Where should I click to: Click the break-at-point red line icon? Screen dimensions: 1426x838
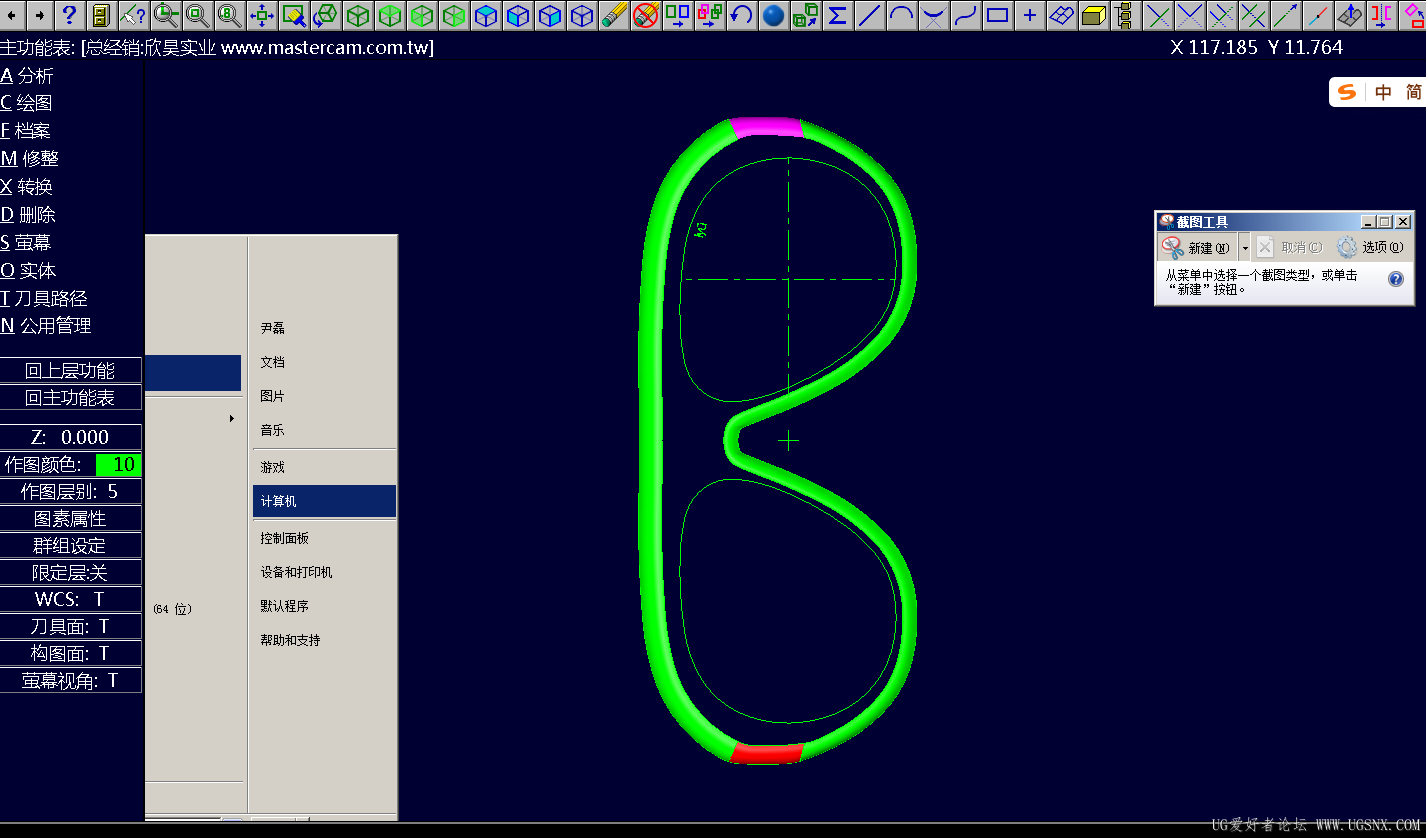pyautogui.click(x=1318, y=15)
